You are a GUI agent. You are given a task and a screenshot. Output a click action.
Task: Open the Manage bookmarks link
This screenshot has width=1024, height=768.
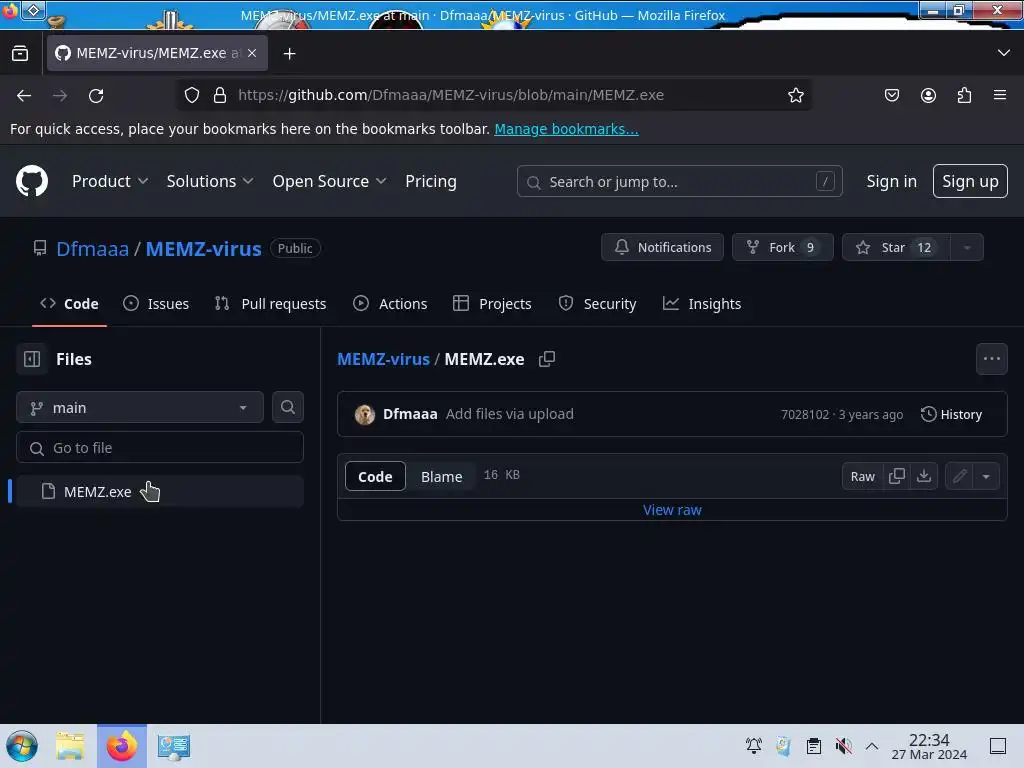pyautogui.click(x=566, y=129)
